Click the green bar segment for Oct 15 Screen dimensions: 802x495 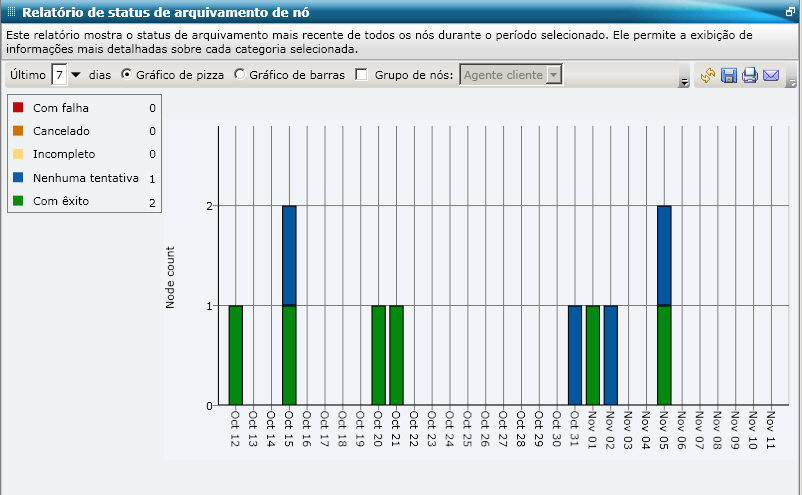click(x=289, y=355)
